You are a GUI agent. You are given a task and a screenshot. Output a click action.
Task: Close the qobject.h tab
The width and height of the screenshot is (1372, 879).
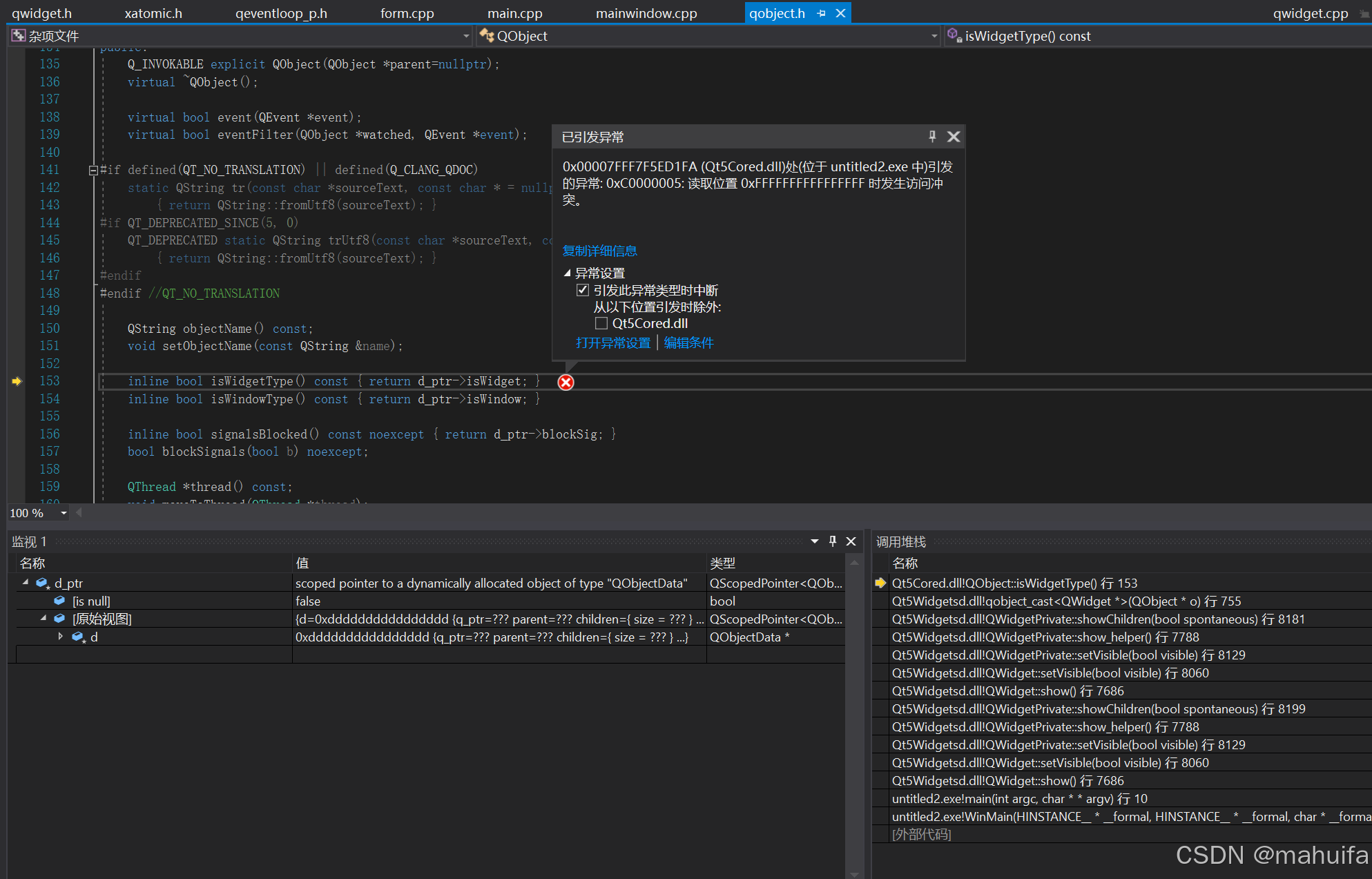click(x=840, y=13)
